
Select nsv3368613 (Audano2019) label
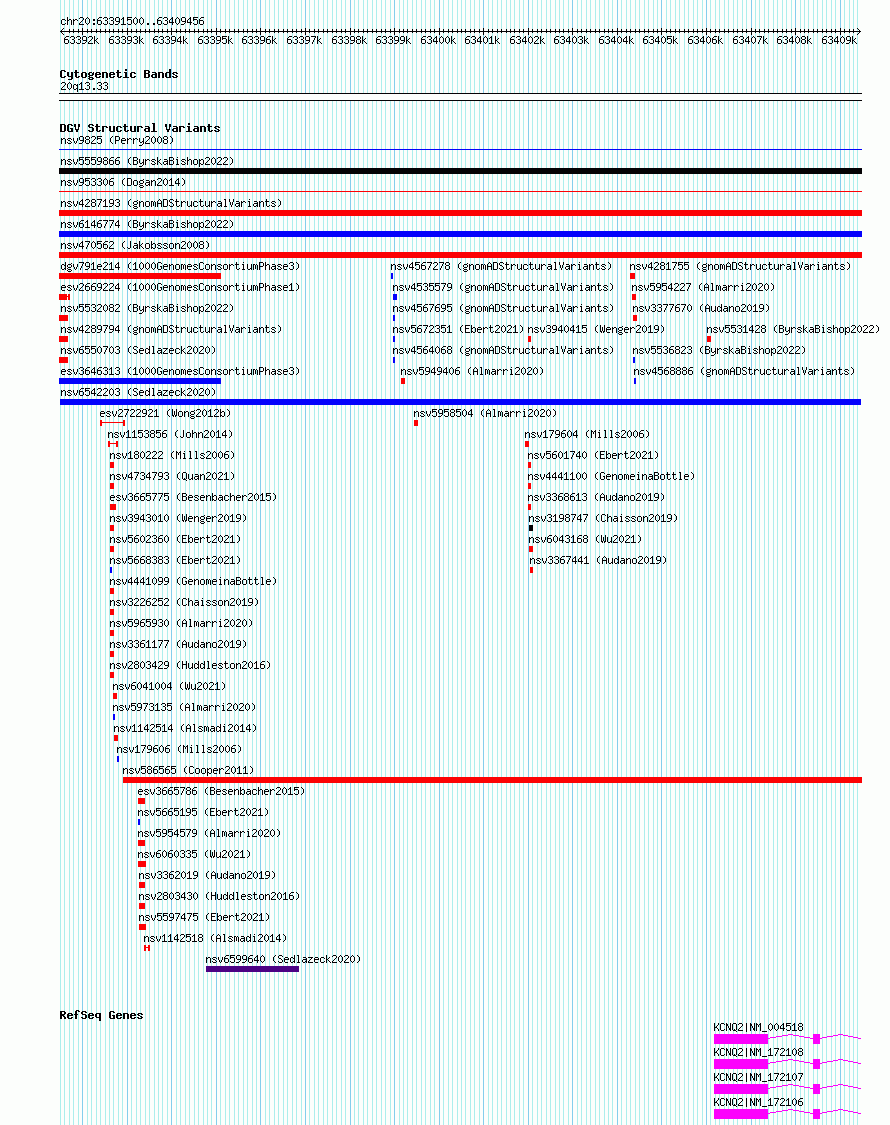coord(596,497)
